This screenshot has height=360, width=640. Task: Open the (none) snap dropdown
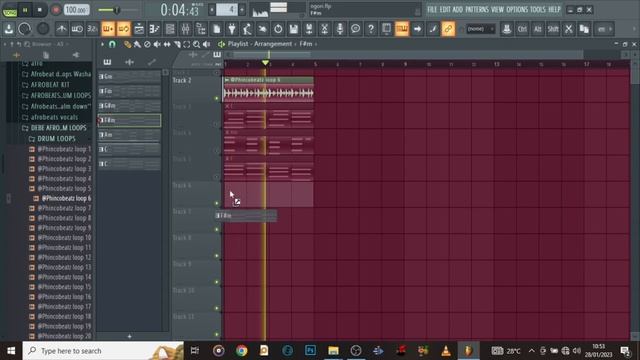[480, 29]
